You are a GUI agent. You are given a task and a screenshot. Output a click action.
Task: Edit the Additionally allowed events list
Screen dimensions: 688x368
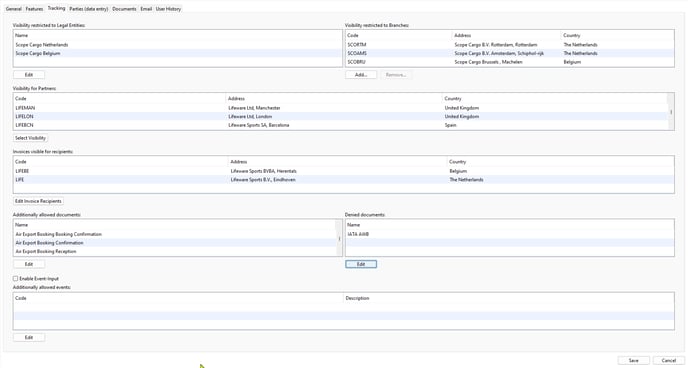tap(29, 338)
